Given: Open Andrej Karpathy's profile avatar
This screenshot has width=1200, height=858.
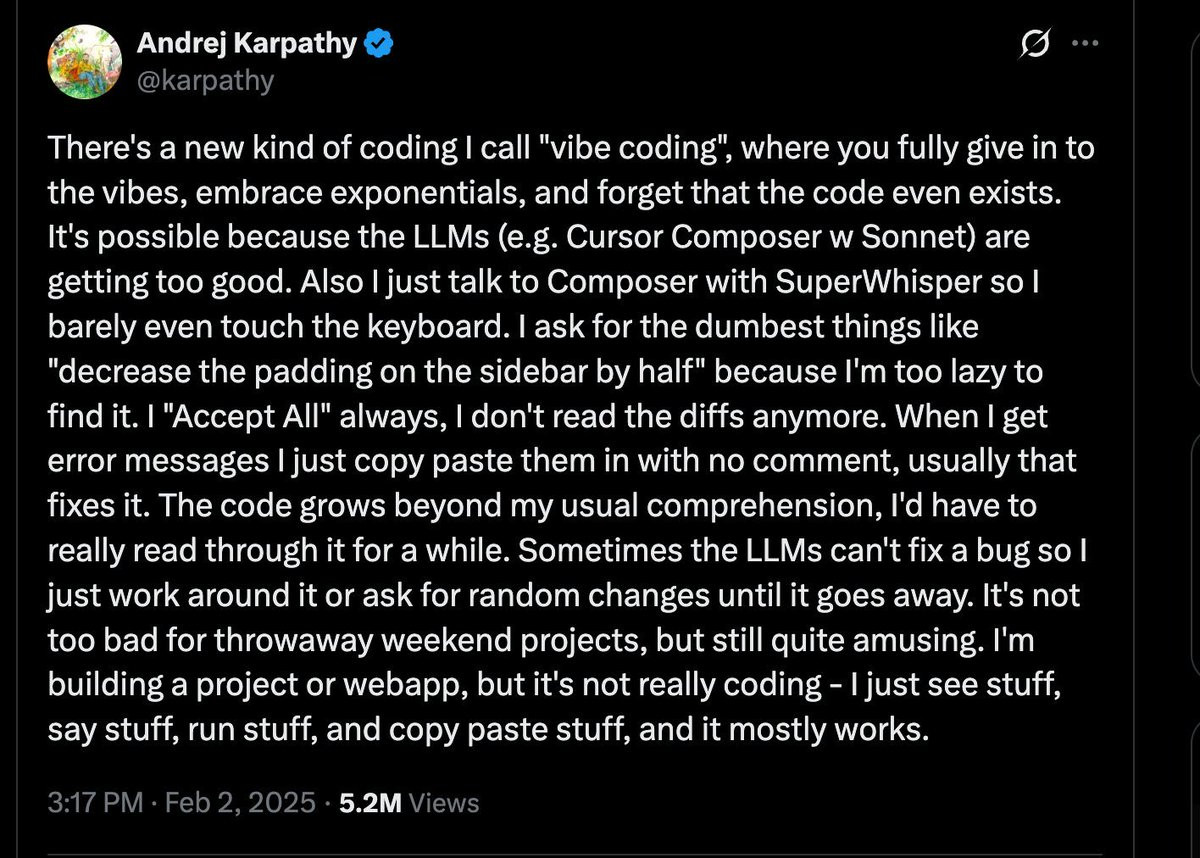Looking at the screenshot, I should tap(80, 62).
